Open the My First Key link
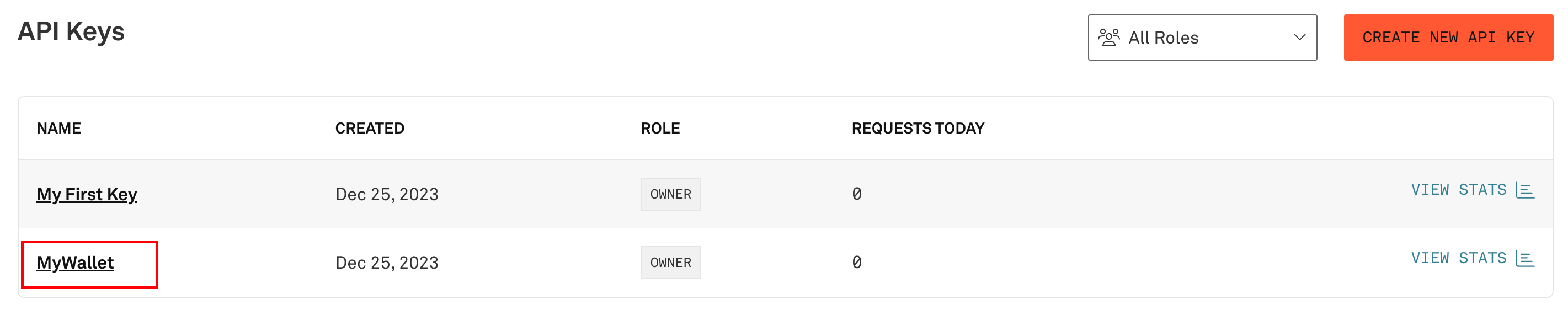The image size is (1568, 331). 87,194
